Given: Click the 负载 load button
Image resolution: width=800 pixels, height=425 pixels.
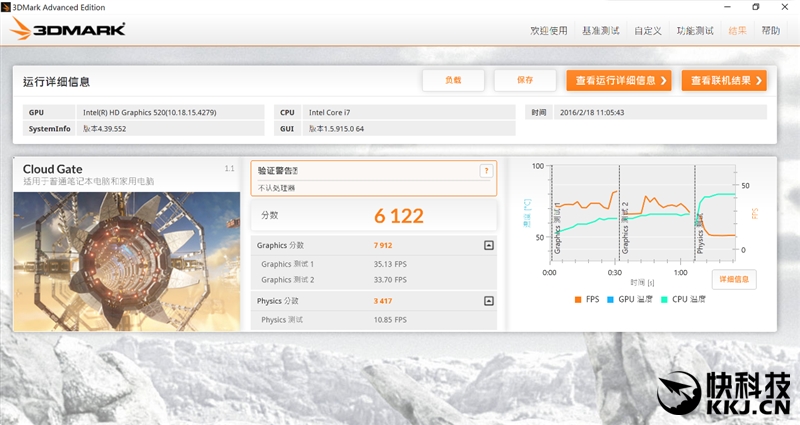Looking at the screenshot, I should click(453, 80).
